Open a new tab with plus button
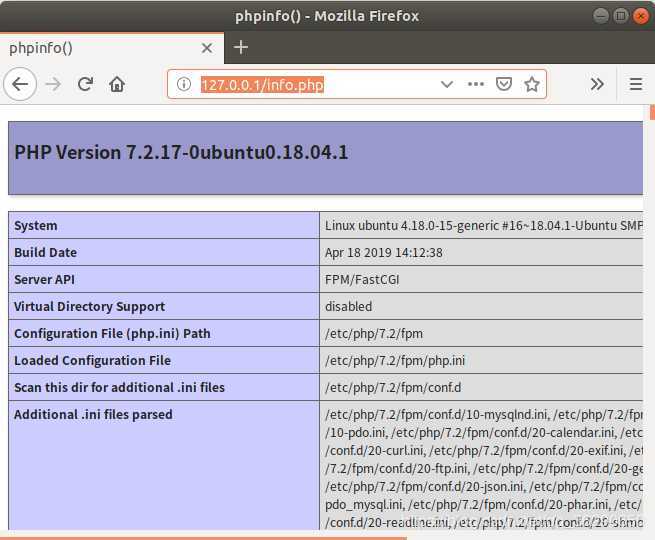 [x=241, y=47]
